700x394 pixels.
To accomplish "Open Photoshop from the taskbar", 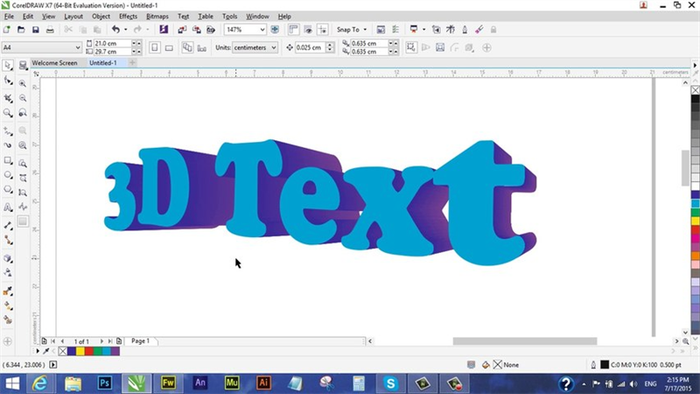I will click(x=104, y=383).
